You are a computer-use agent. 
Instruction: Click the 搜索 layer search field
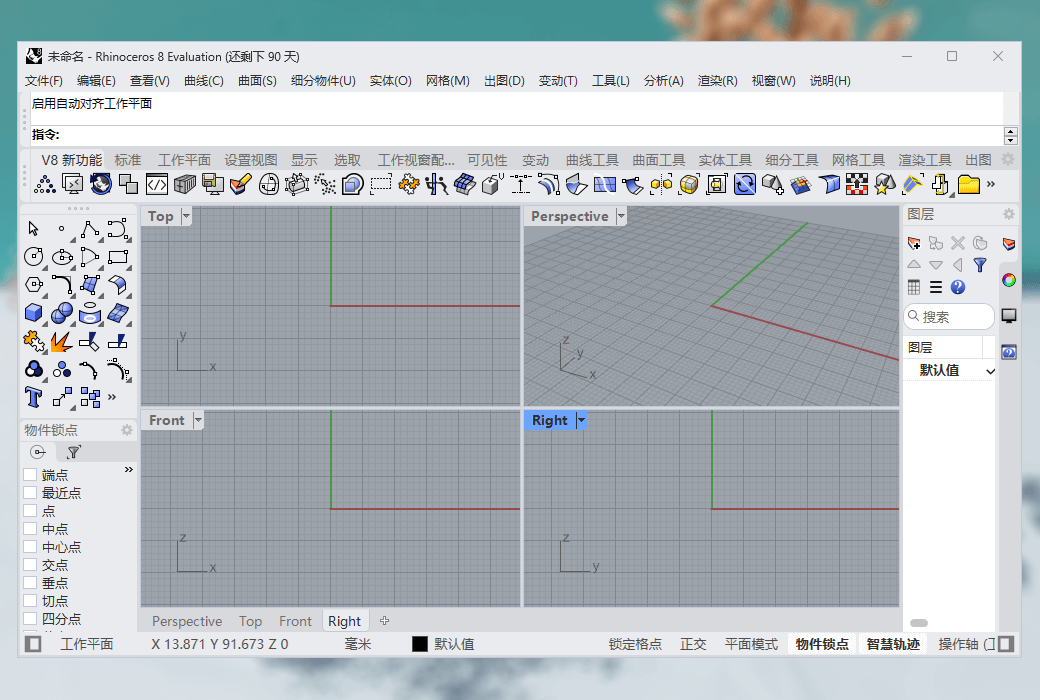click(x=949, y=316)
